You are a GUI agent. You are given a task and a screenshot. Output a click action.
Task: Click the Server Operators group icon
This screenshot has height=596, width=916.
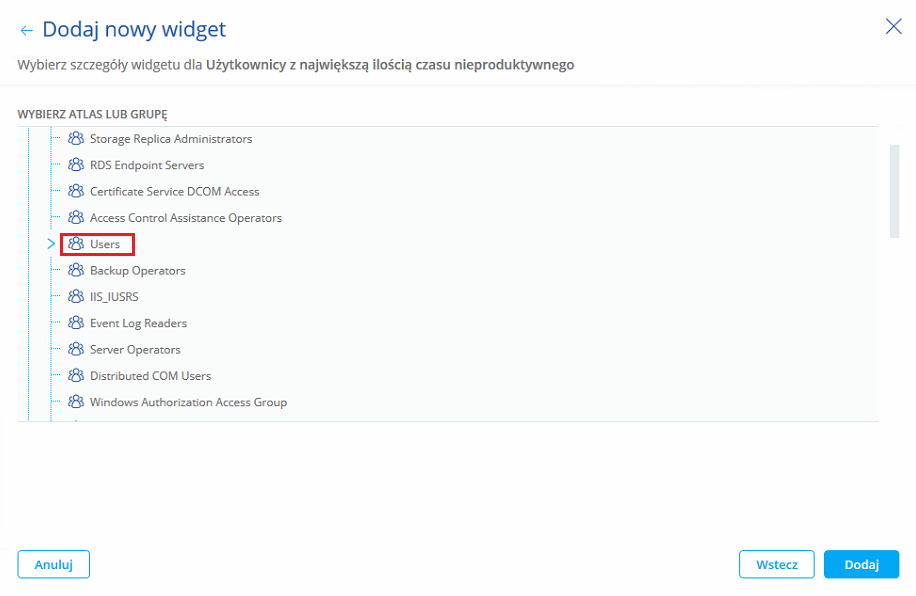point(76,350)
